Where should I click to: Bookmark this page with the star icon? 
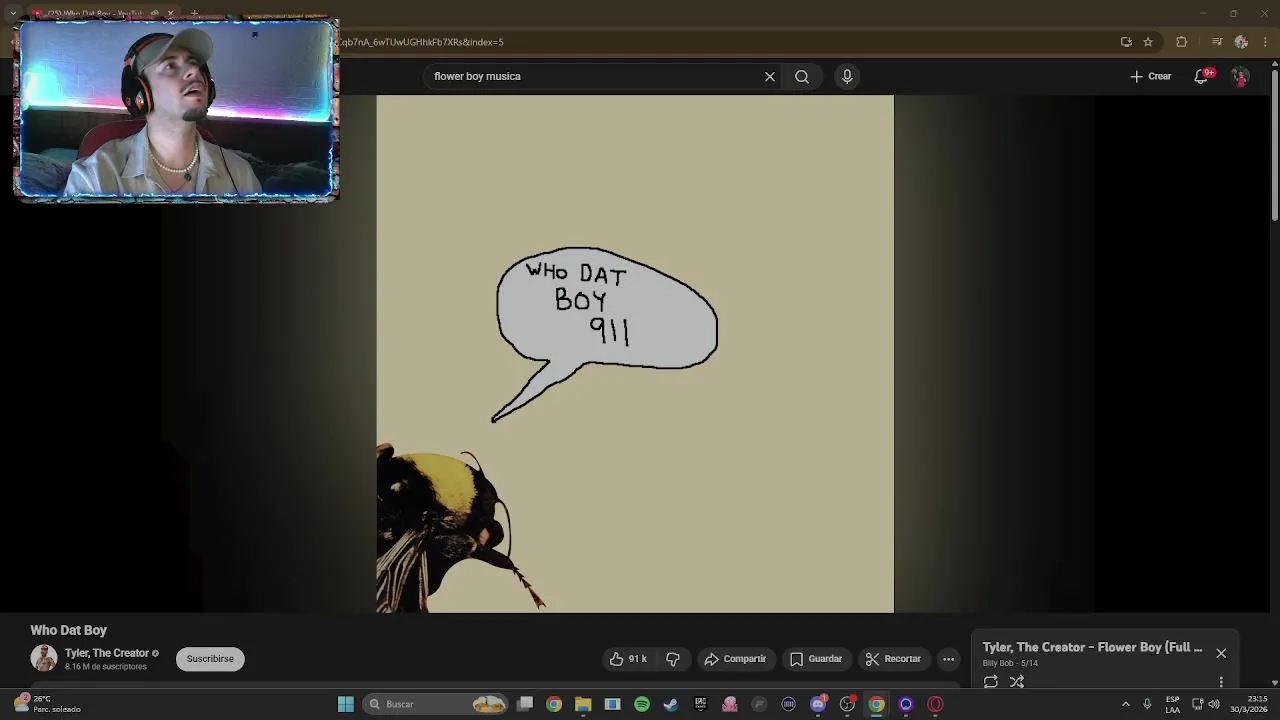[x=1148, y=42]
